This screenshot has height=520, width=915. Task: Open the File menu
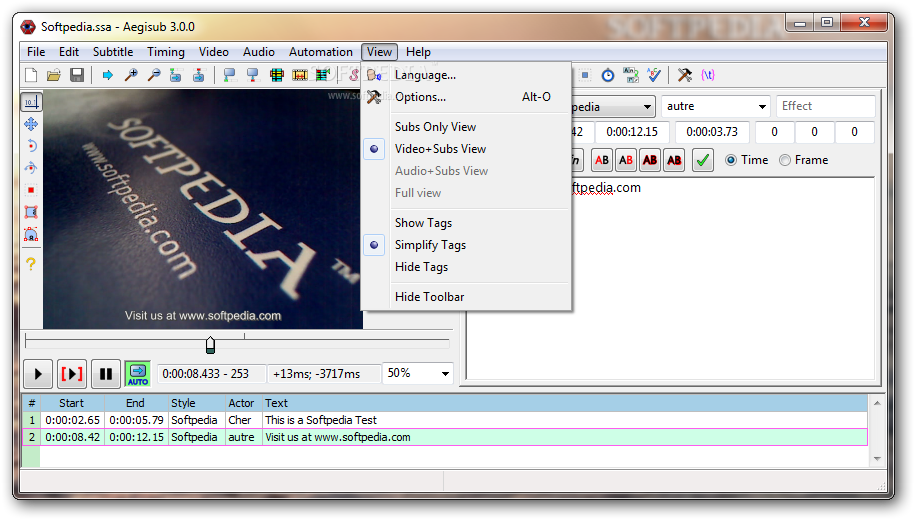point(36,52)
